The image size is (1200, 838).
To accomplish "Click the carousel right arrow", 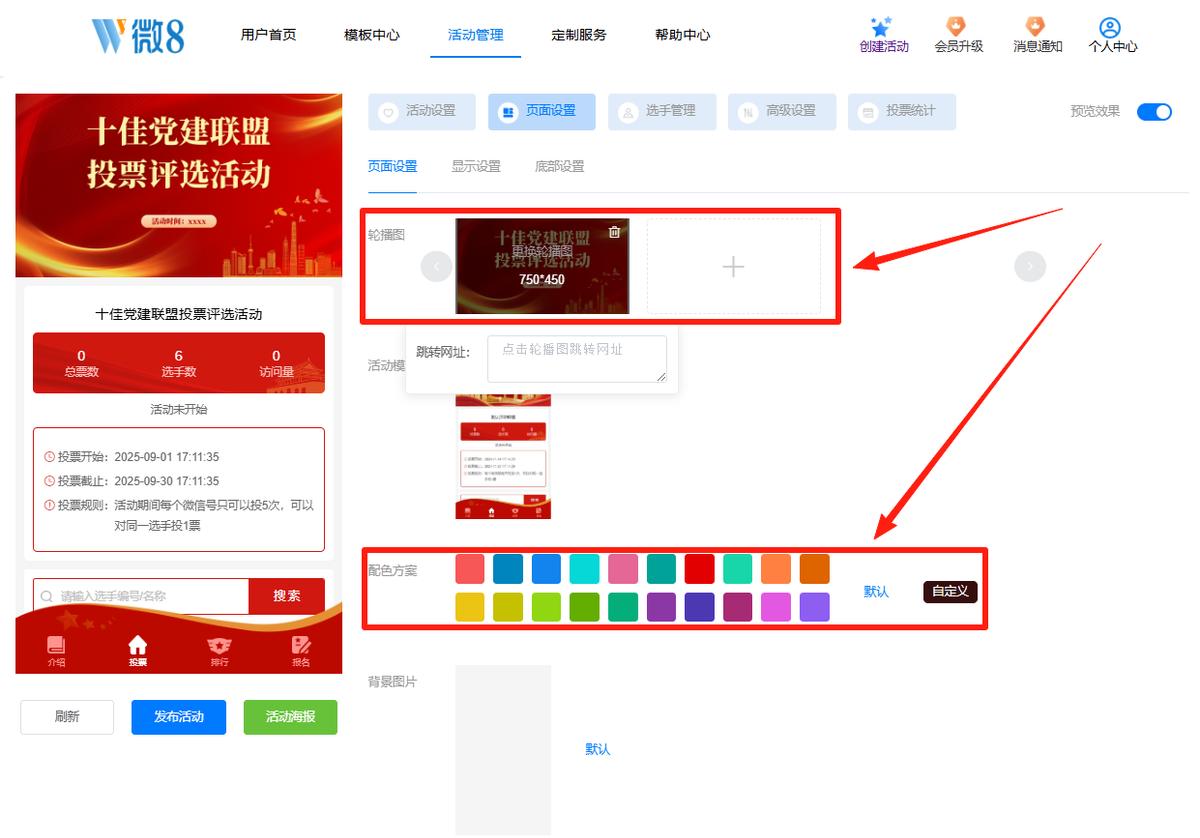I will click(1030, 266).
